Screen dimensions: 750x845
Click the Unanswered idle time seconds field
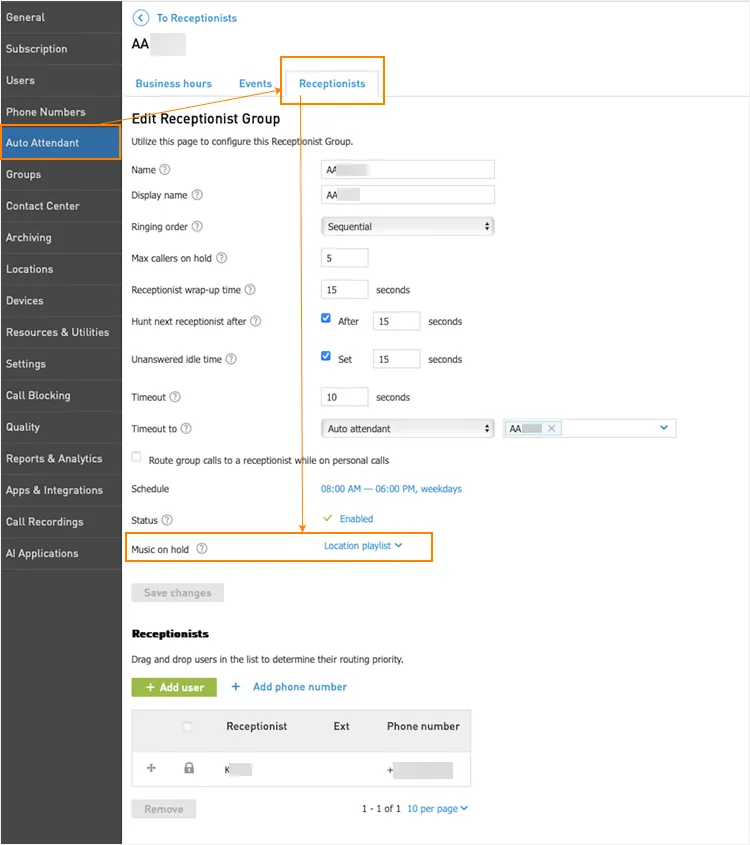[397, 359]
